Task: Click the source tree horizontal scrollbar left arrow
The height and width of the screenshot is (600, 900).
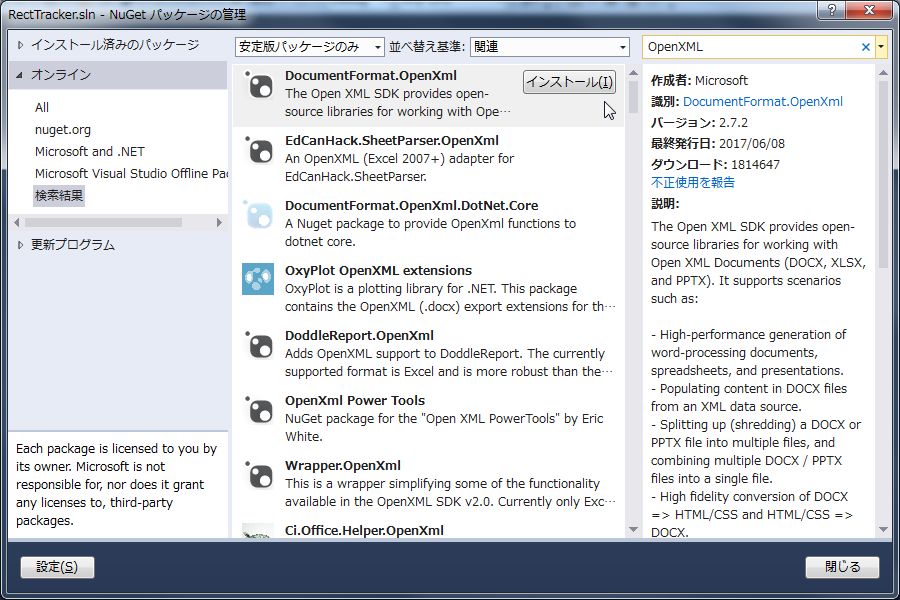Action: (17, 222)
